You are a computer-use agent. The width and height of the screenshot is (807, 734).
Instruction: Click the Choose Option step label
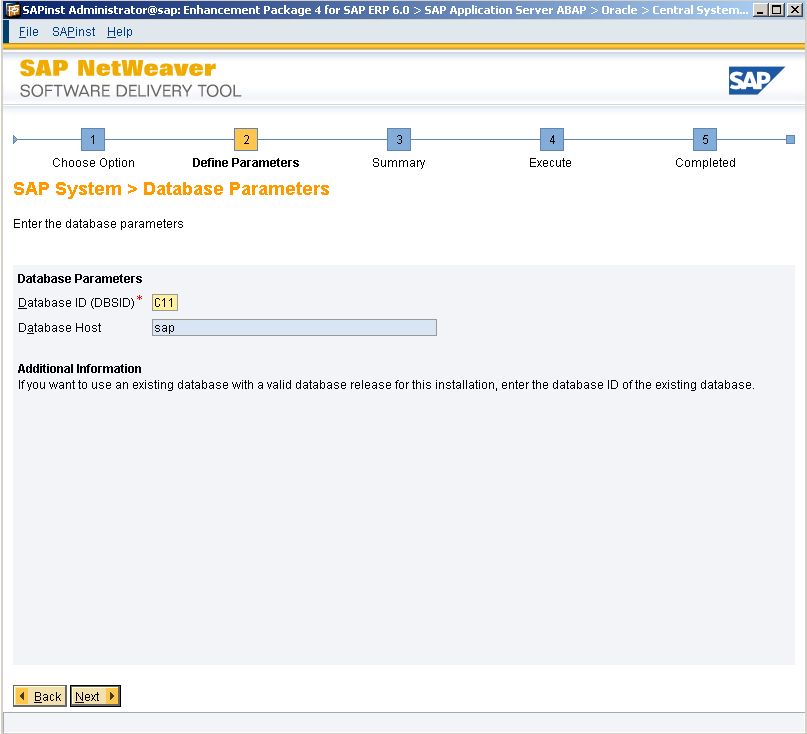pyautogui.click(x=93, y=163)
